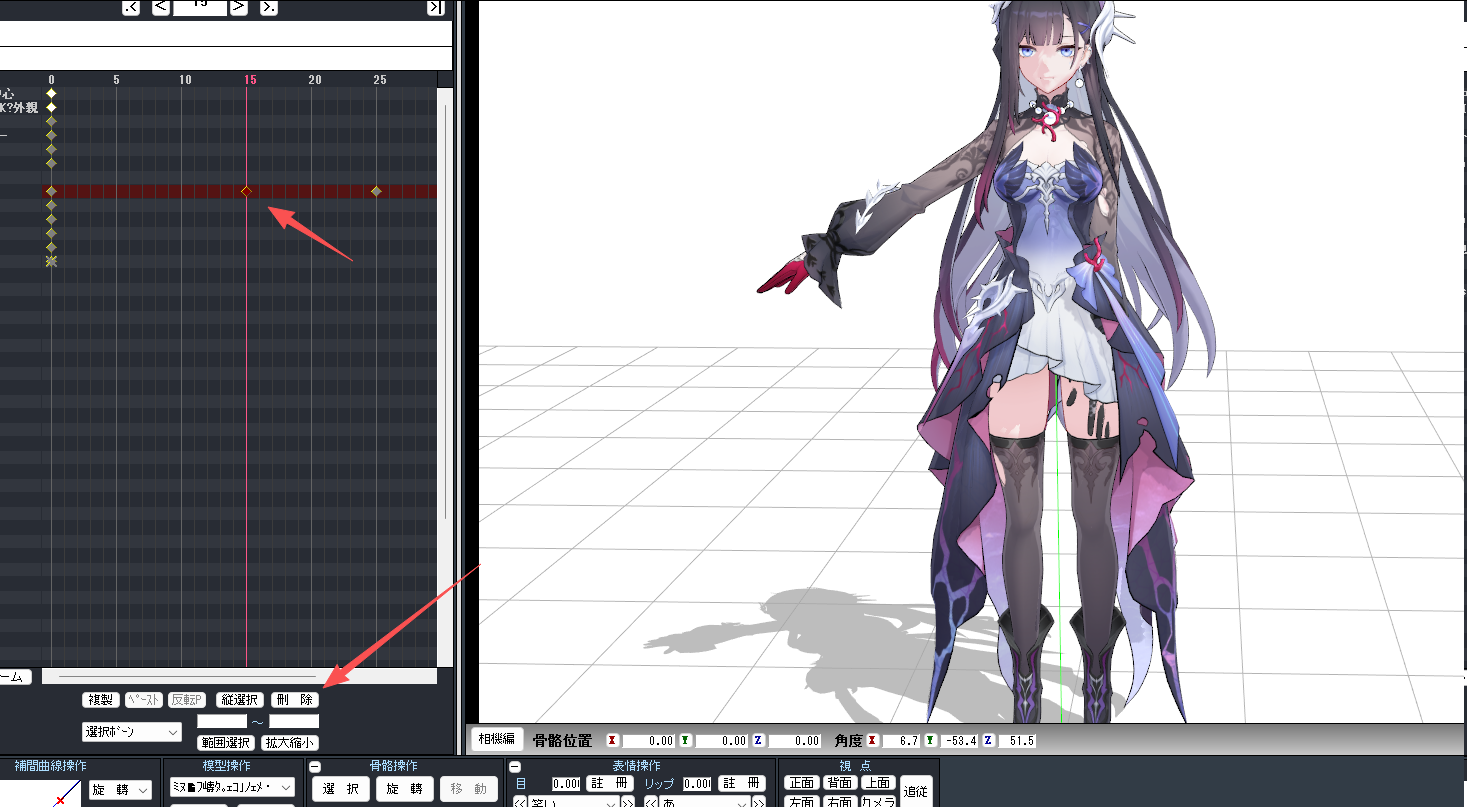Click the current frame number input field
The width and height of the screenshot is (1467, 807).
click(x=199, y=7)
